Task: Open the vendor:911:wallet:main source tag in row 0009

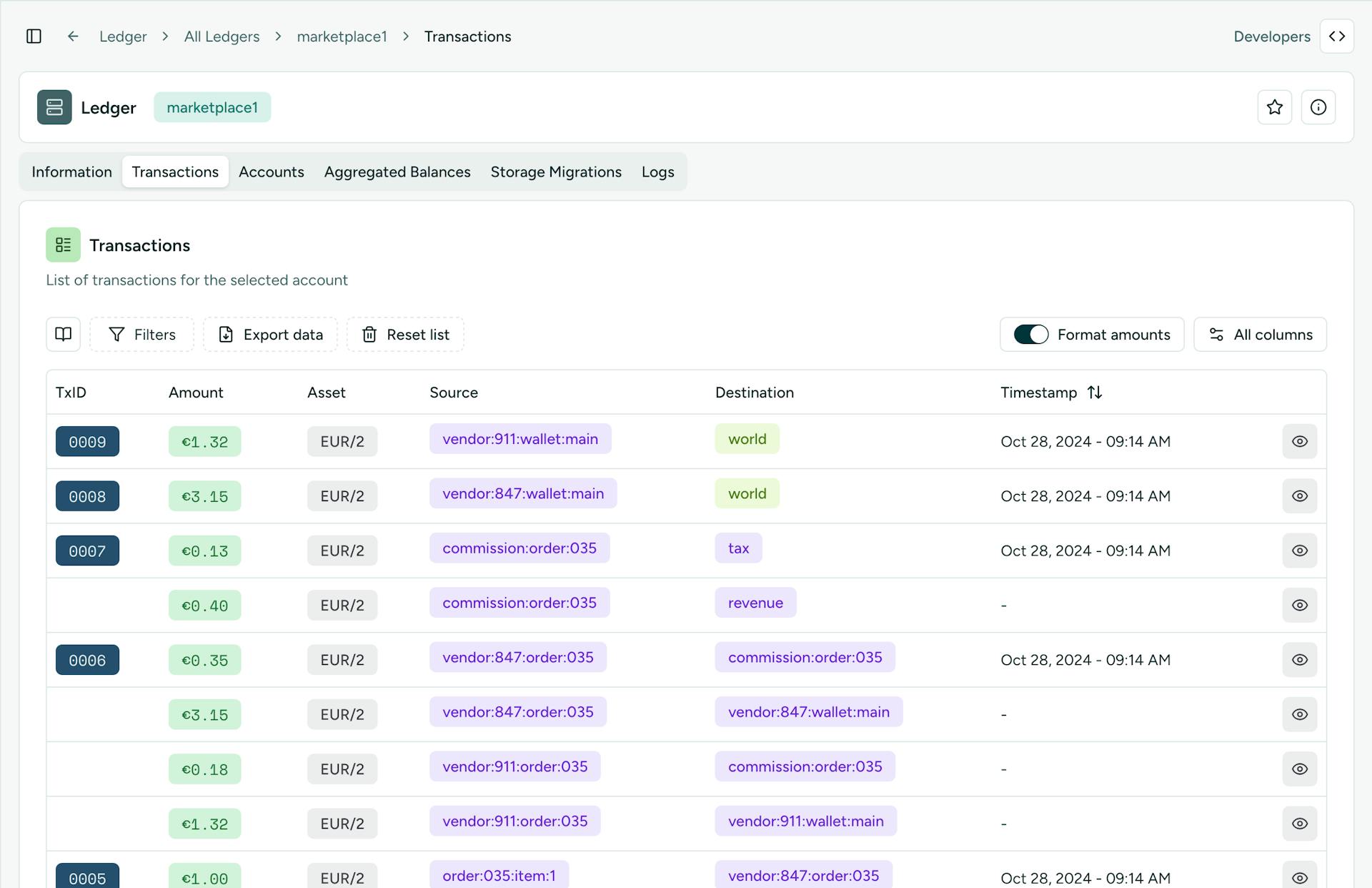Action: point(520,439)
